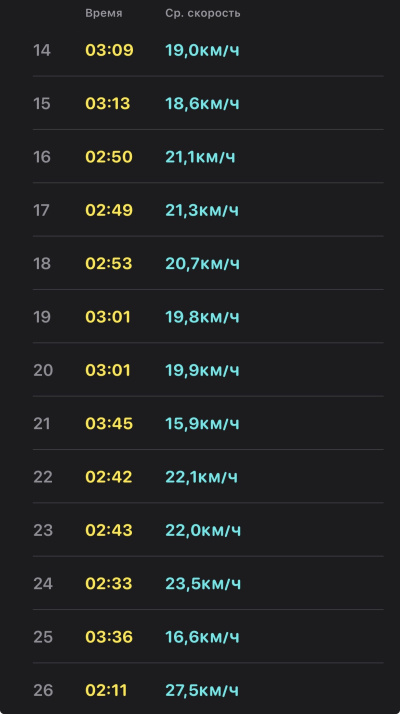Tap the 19,8км/ч speed value

pos(202,317)
